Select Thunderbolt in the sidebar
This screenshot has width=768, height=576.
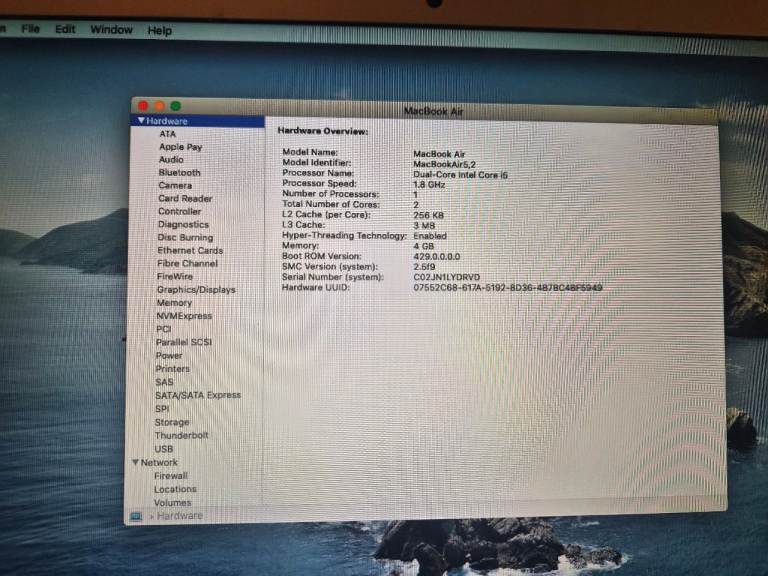point(181,436)
